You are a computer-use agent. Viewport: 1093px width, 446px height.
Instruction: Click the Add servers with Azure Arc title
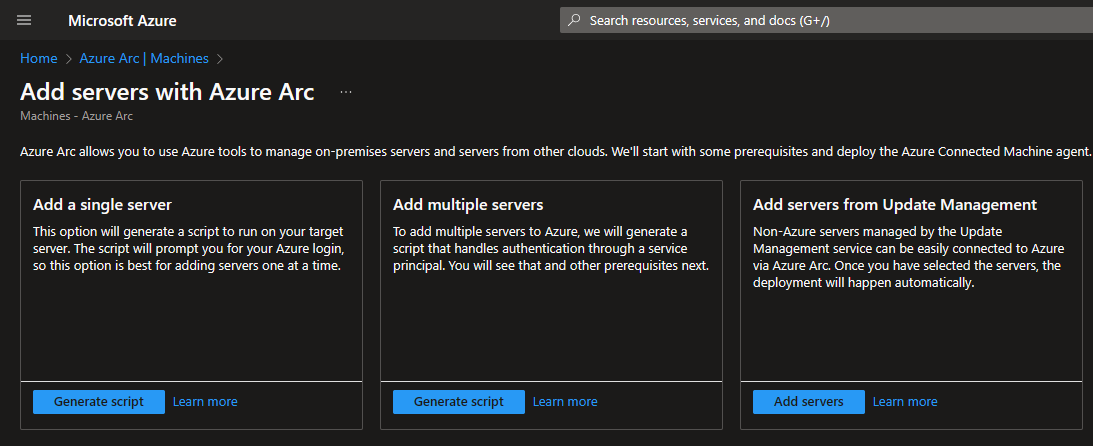(x=167, y=92)
